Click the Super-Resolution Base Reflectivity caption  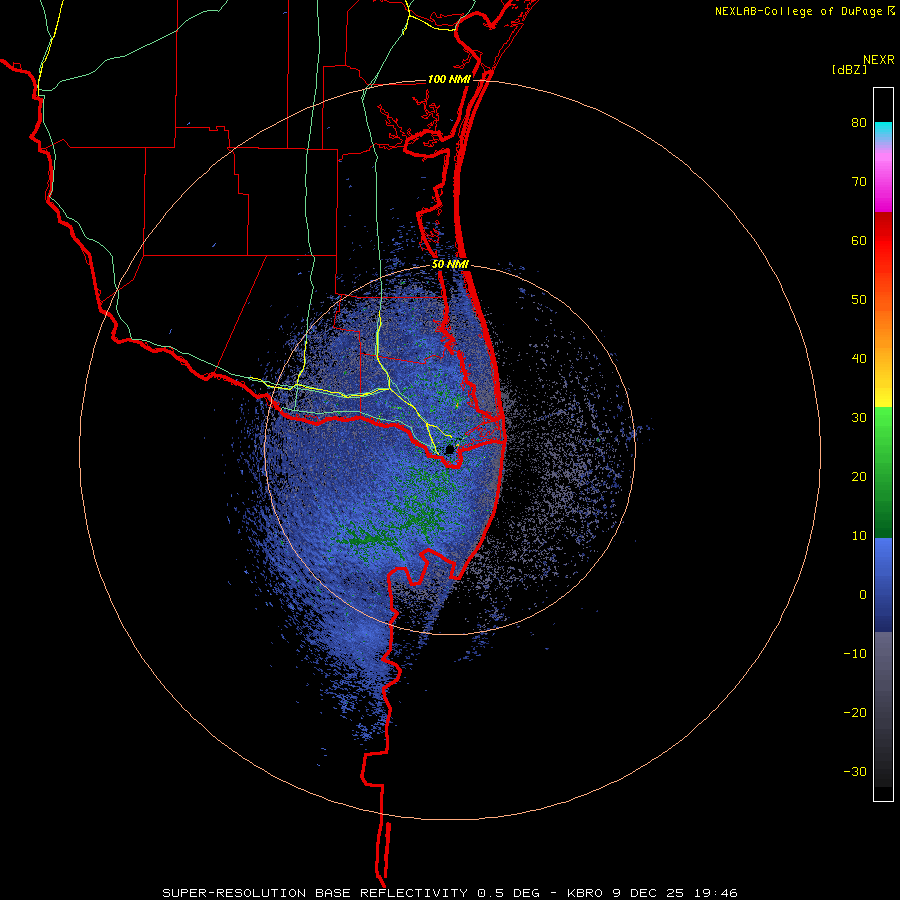pos(449,893)
